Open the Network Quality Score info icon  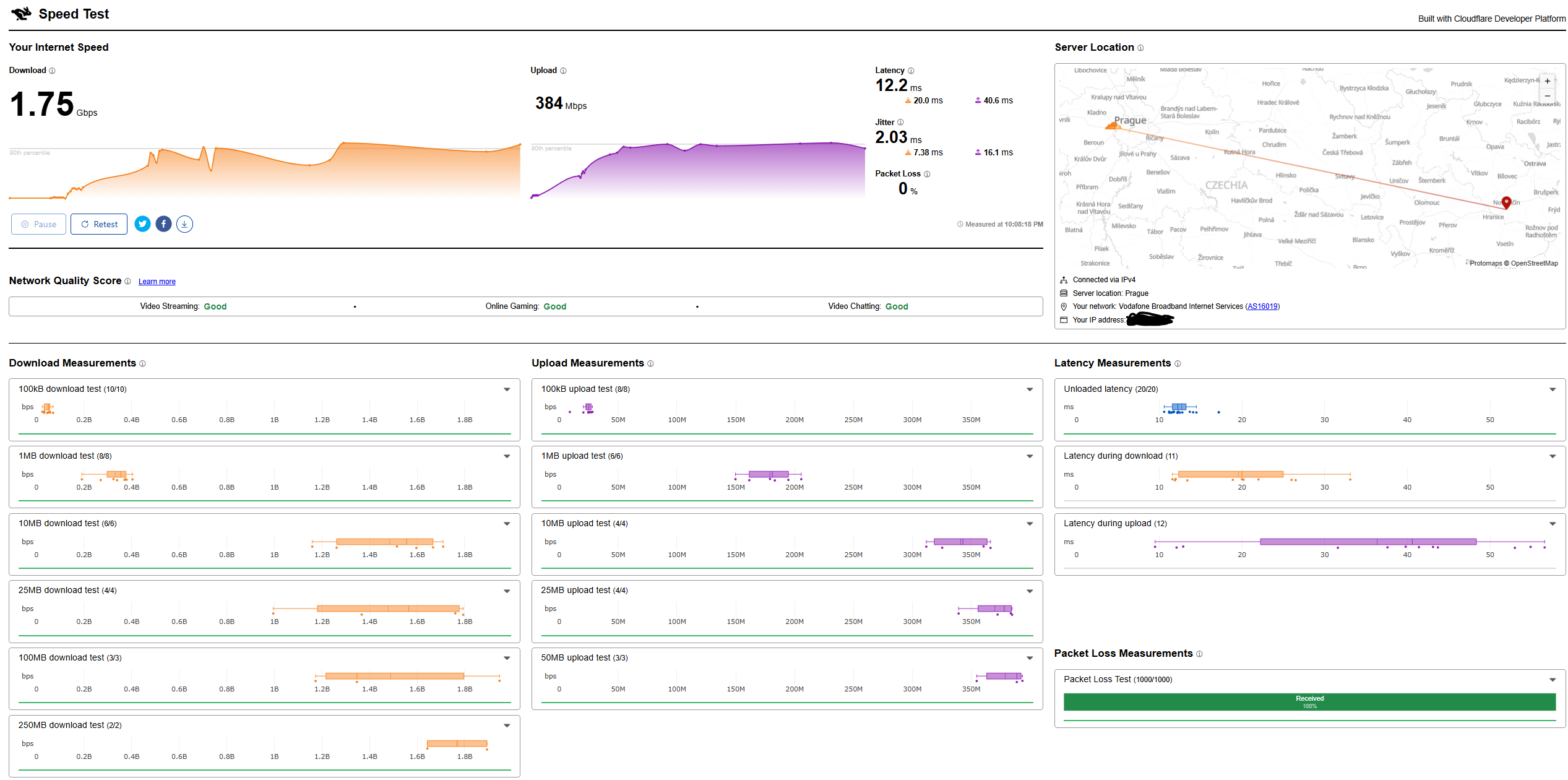point(127,281)
